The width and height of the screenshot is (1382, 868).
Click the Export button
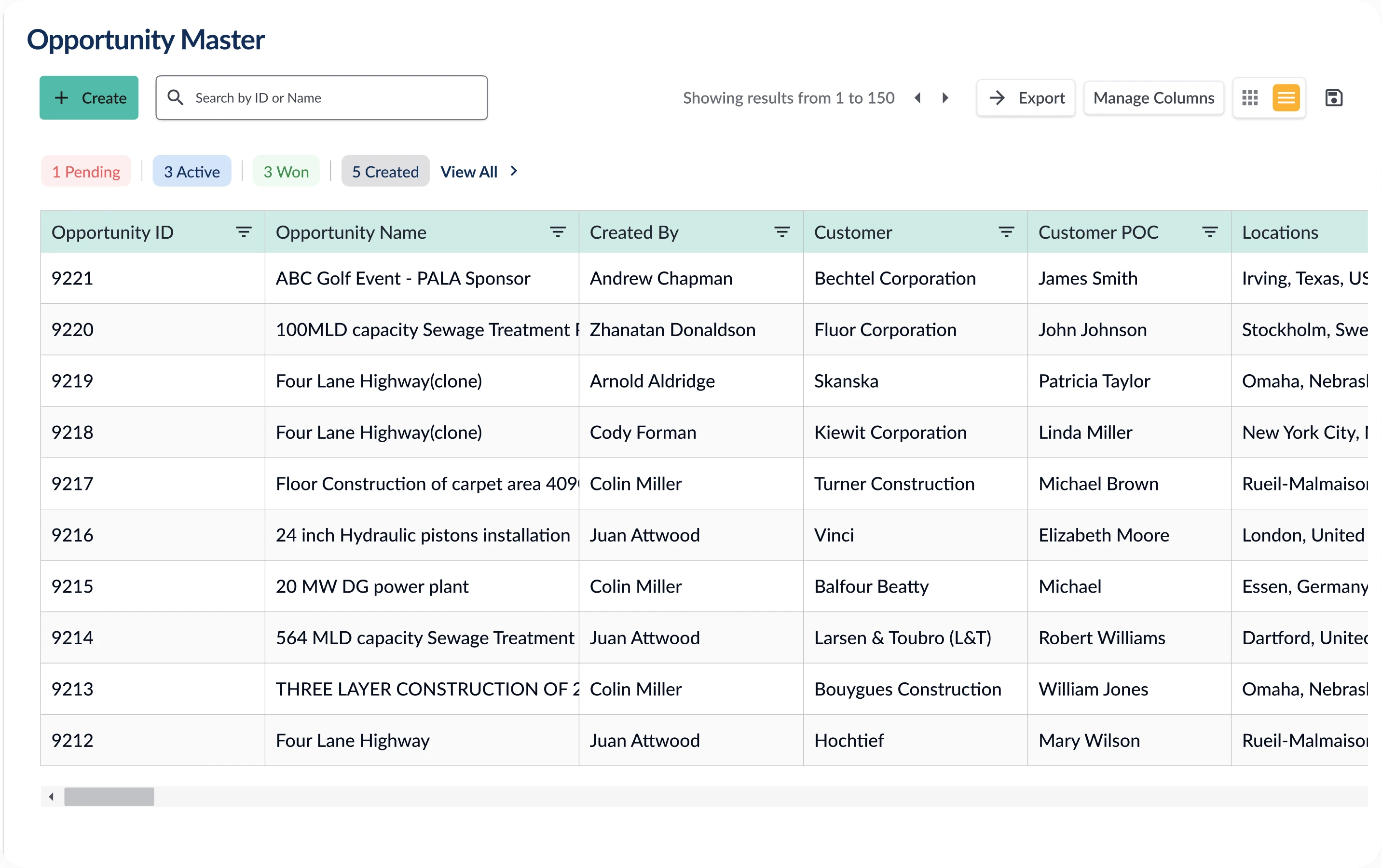click(1026, 98)
